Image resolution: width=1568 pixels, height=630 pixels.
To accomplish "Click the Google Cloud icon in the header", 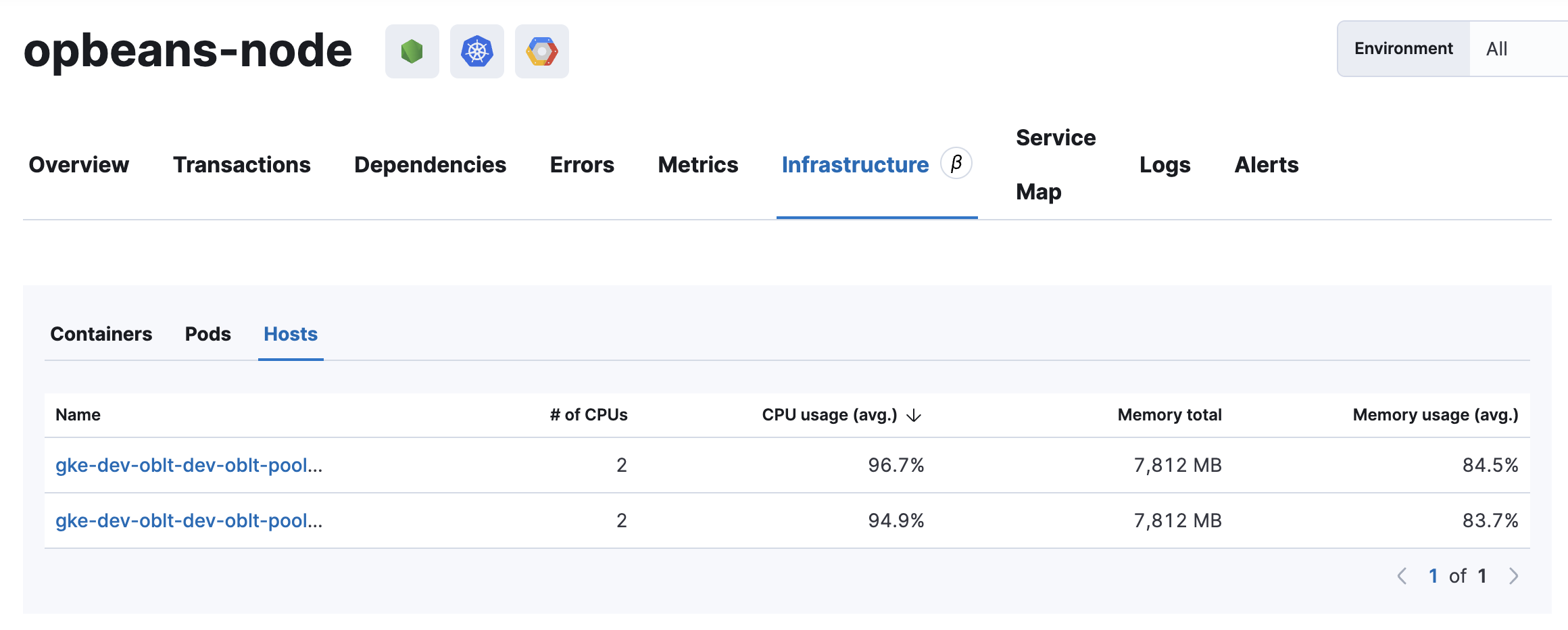I will tap(541, 51).
